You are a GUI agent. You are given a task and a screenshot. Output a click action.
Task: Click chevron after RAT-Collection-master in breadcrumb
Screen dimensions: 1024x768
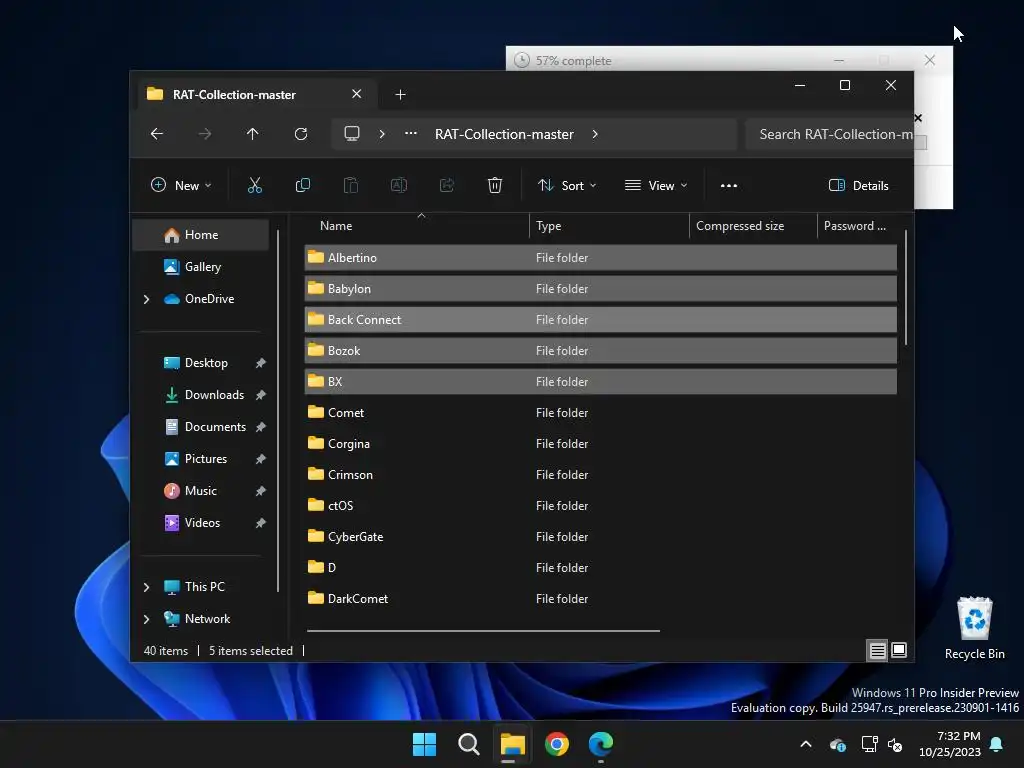[595, 134]
